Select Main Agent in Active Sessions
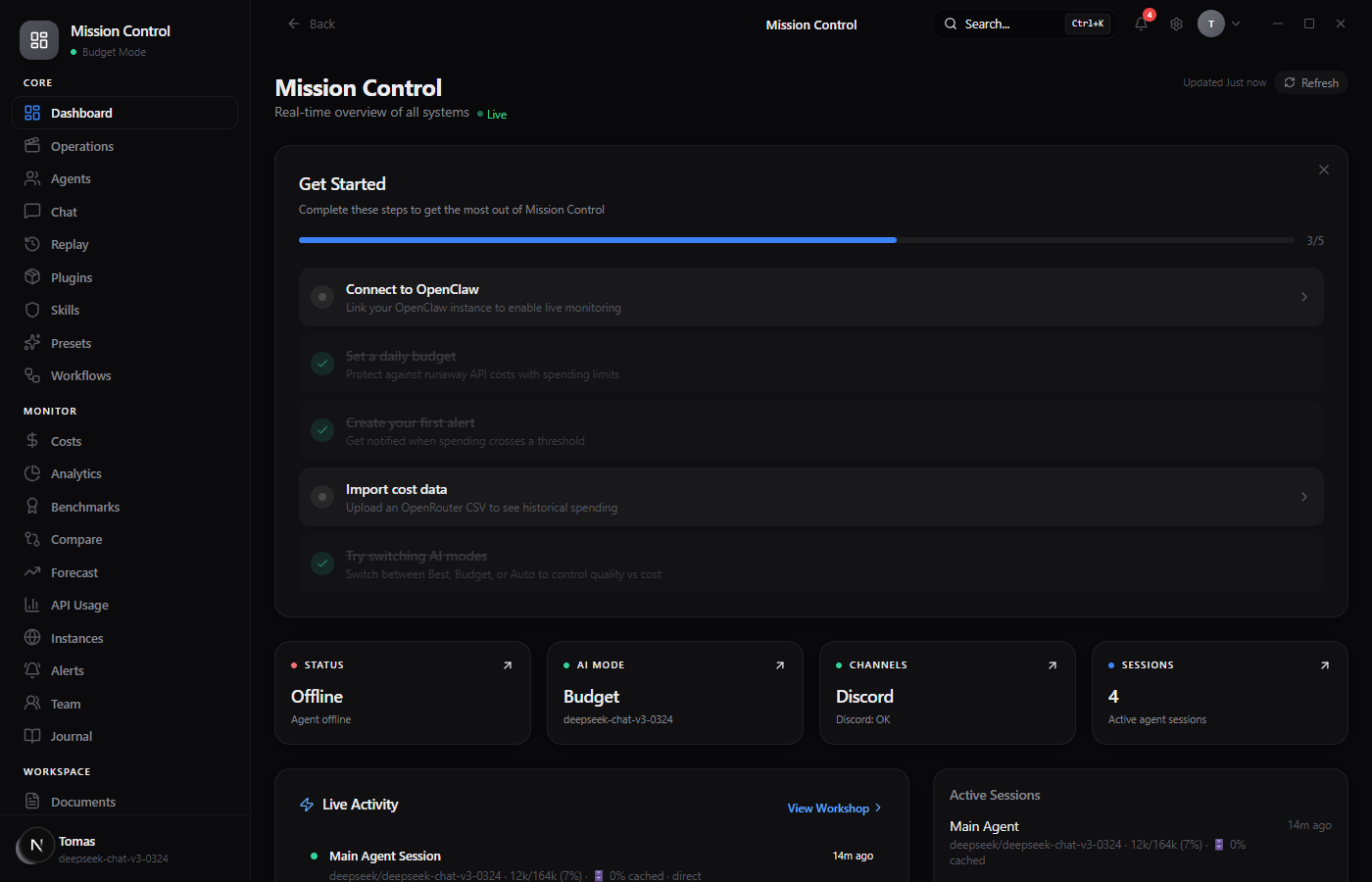Image resolution: width=1372 pixels, height=882 pixels. [x=1141, y=843]
